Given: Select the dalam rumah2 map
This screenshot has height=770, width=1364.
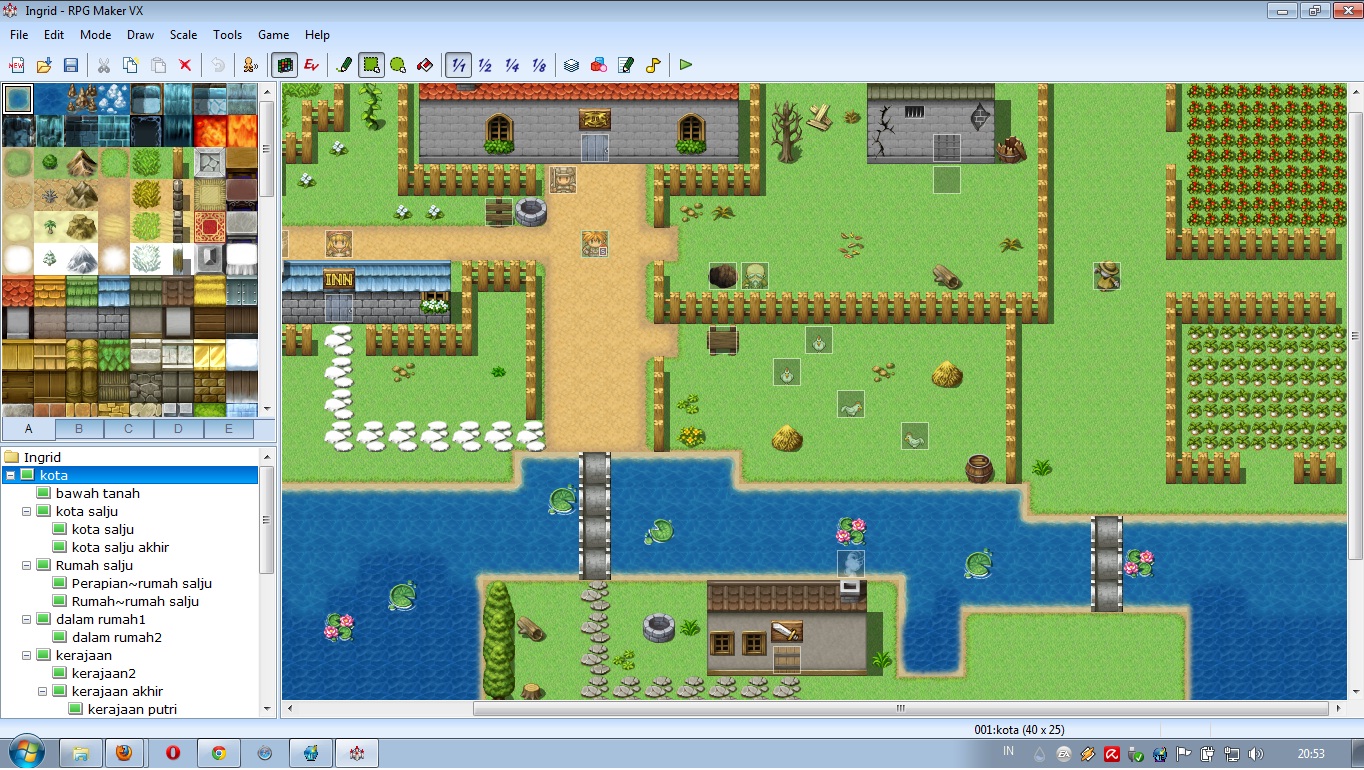Looking at the screenshot, I should click(x=117, y=637).
